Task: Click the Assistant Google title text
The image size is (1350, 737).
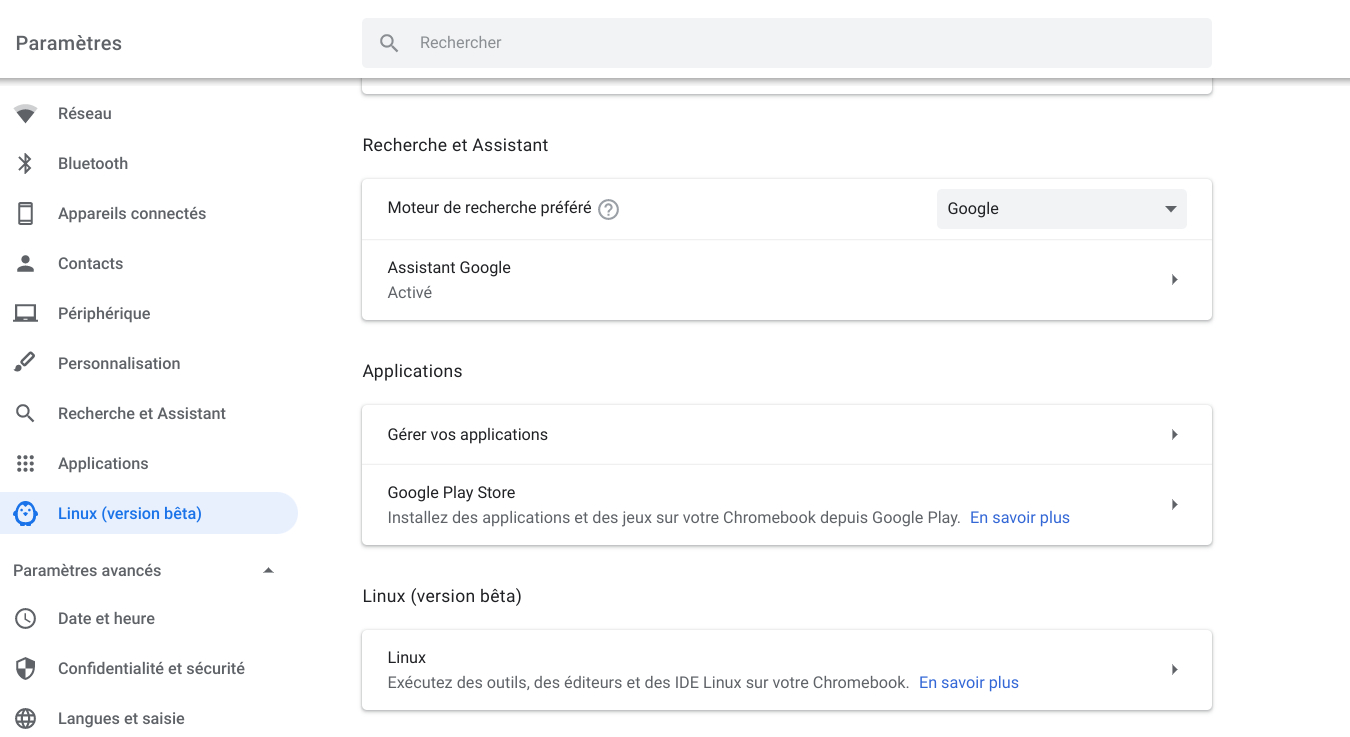Action: coord(449,268)
